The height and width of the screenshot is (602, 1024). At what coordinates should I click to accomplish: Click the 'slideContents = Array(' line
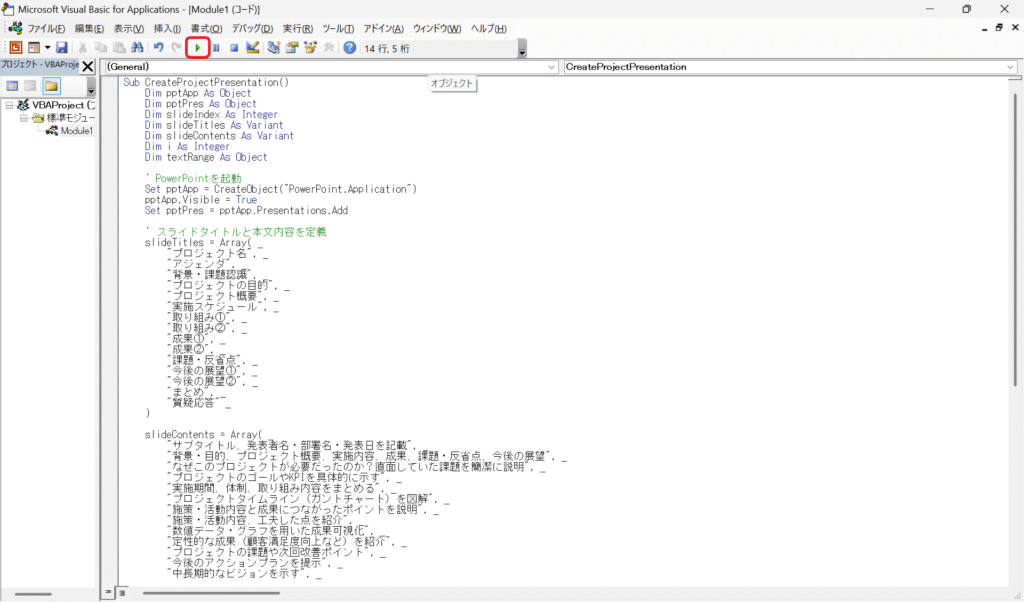pos(203,435)
